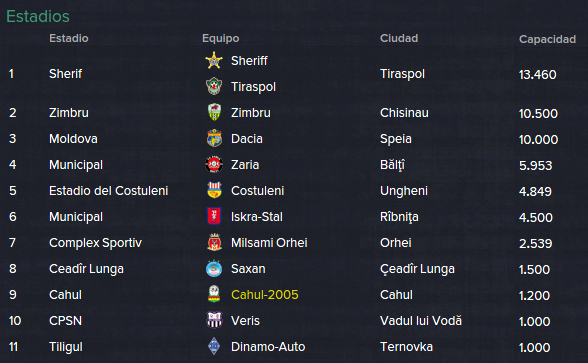Click the Vadul lui Vodă city name
Screen dimensions: 588x363
point(421,321)
